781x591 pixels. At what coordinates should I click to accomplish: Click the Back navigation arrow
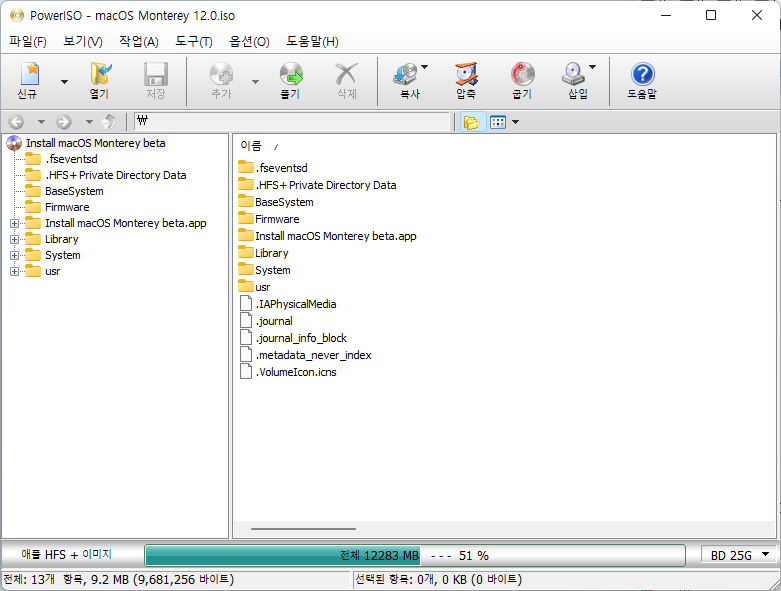click(x=16, y=122)
